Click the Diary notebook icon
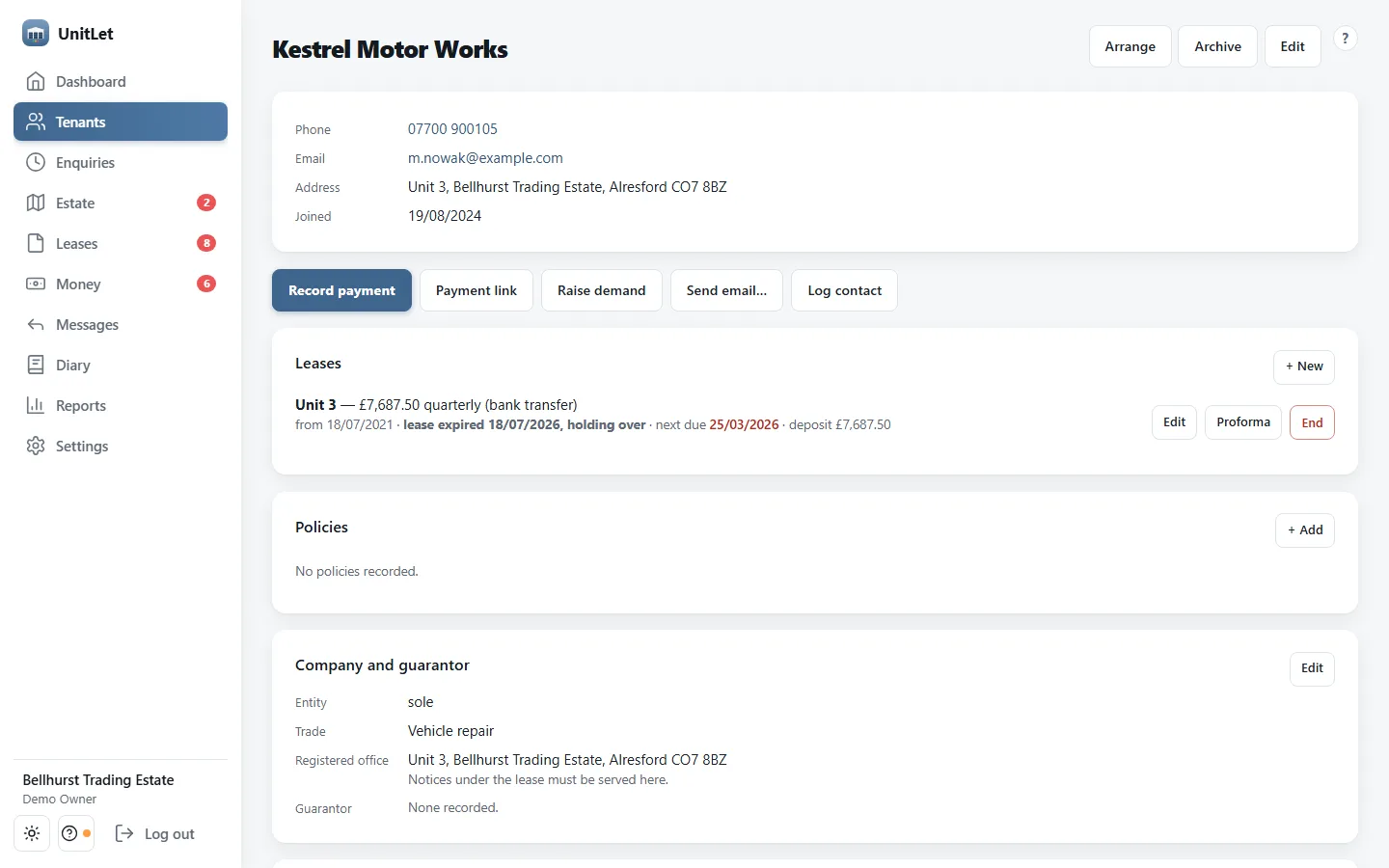1389x868 pixels. coord(36,365)
